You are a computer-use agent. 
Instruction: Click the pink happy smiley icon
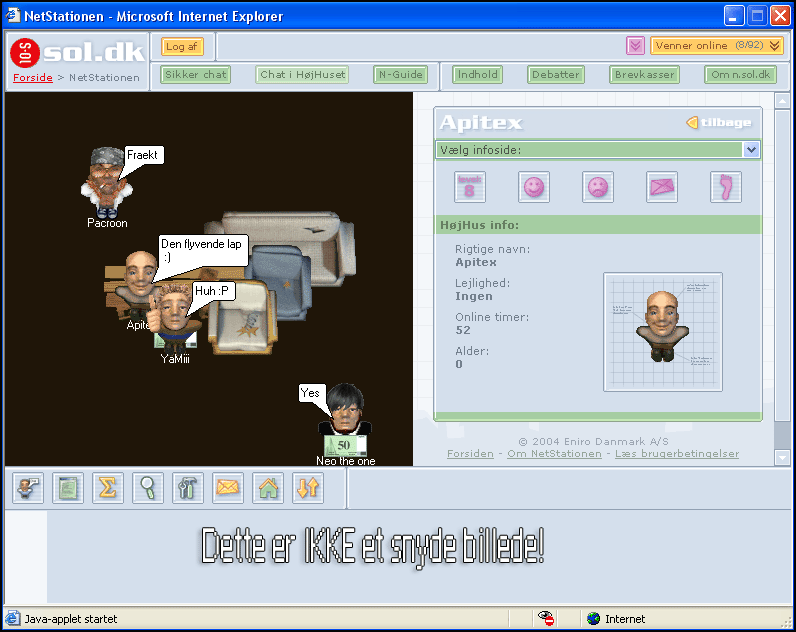pyautogui.click(x=534, y=187)
